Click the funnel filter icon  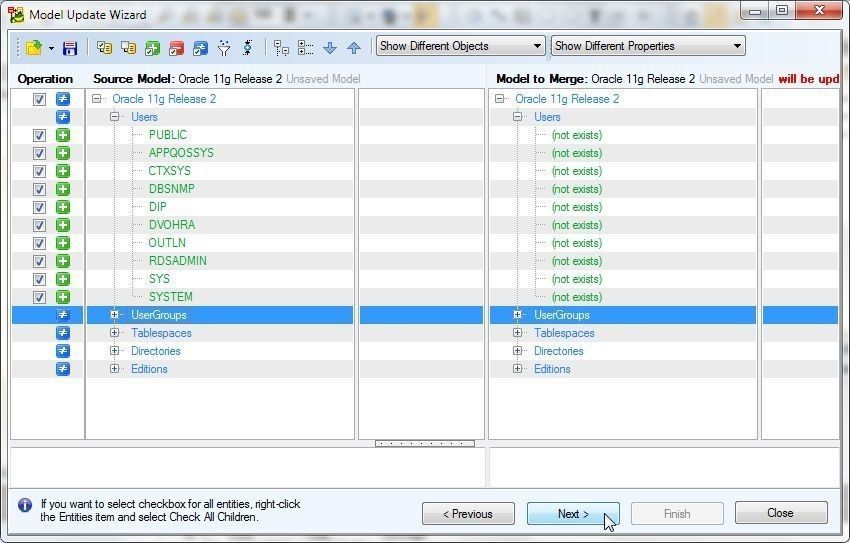224,48
